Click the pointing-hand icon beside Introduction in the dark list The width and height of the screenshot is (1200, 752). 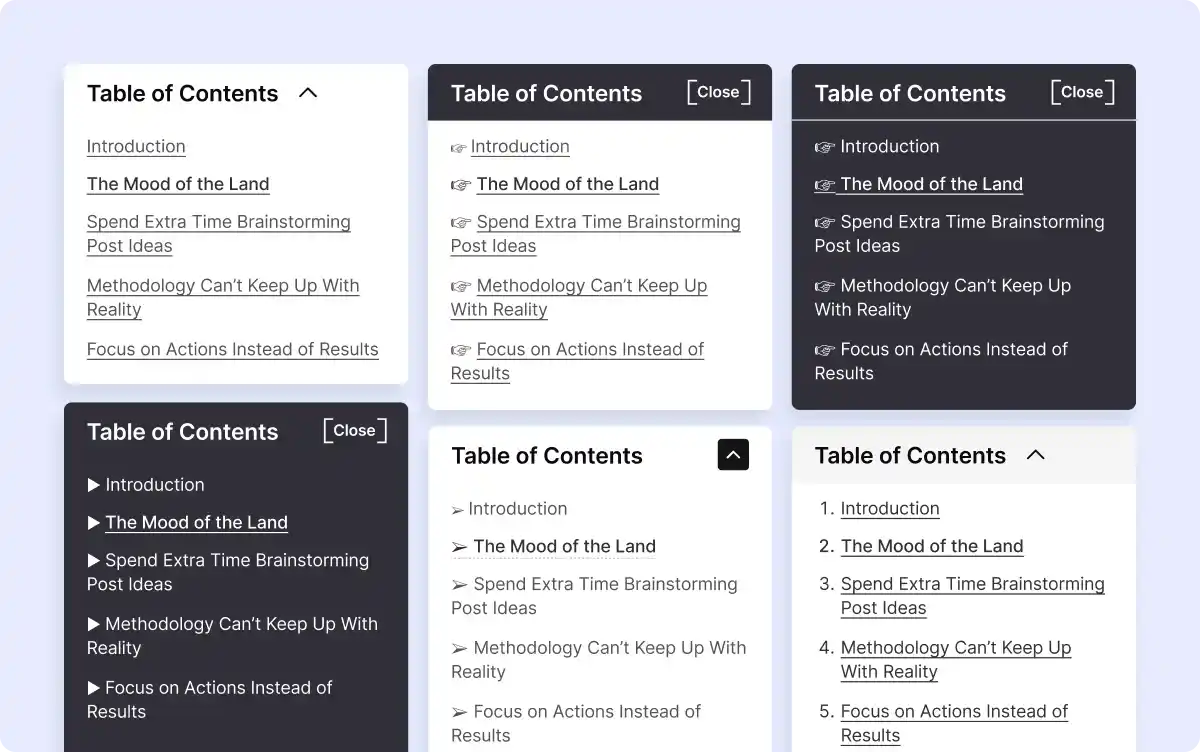824,147
